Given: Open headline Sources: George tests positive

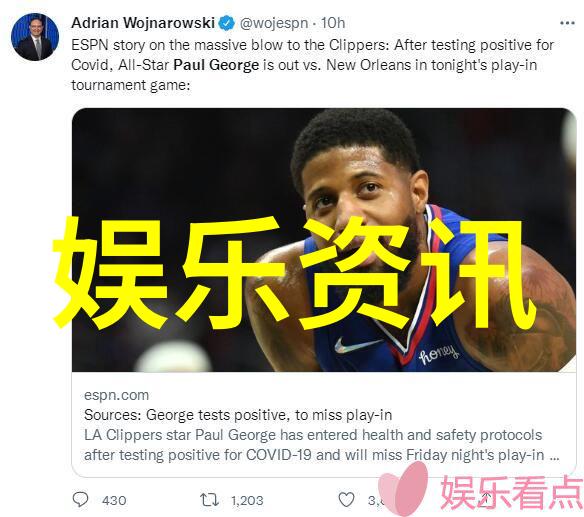Looking at the screenshot, I should pos(238,415).
